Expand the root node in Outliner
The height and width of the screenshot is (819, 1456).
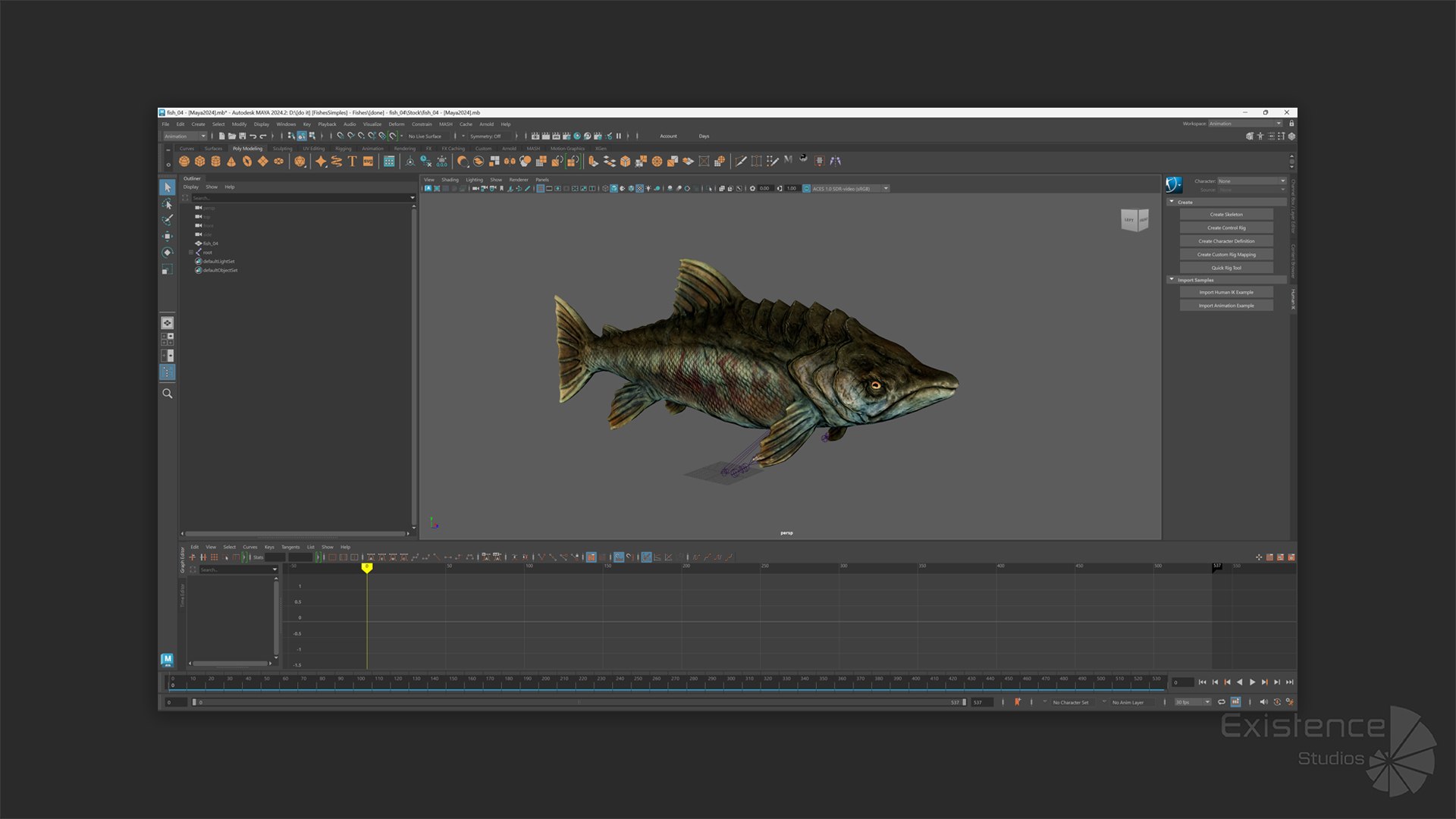pos(191,253)
